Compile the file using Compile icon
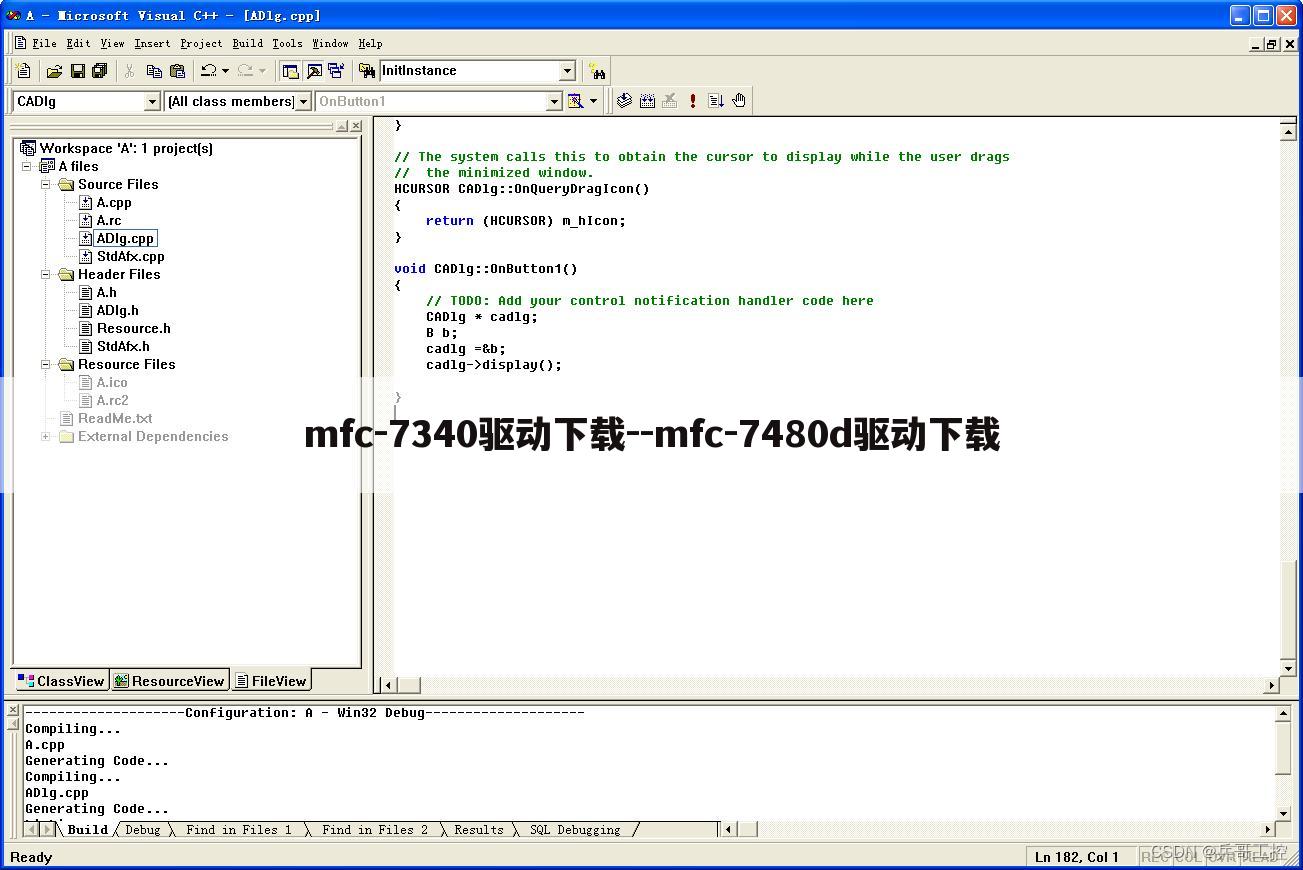1303x870 pixels. click(624, 100)
